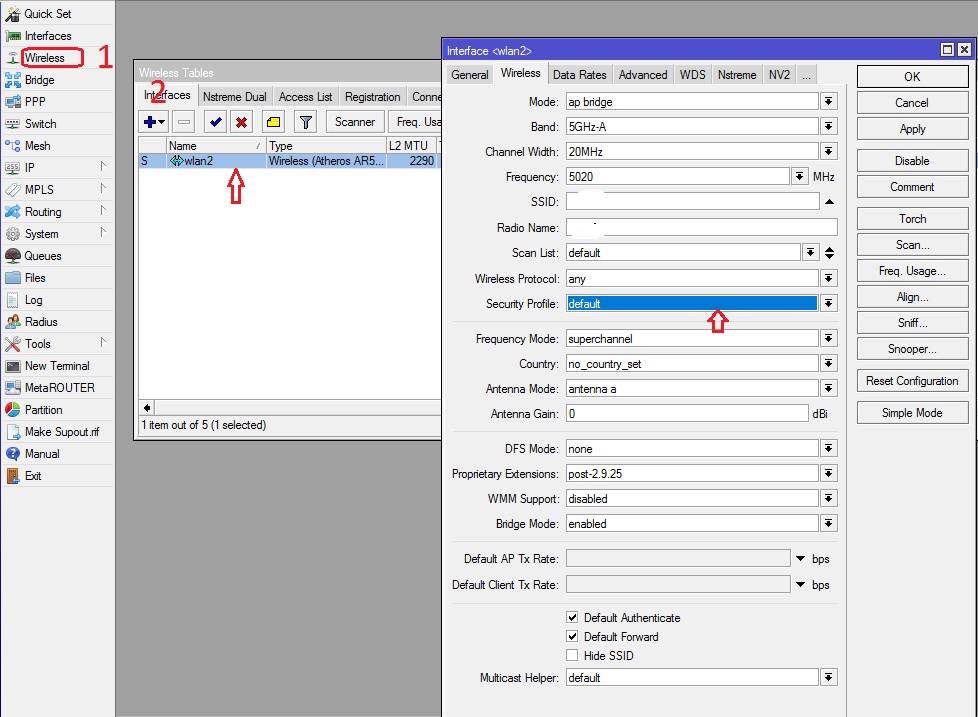
Task: Open New Terminal from sidebar
Action: click(x=56, y=366)
